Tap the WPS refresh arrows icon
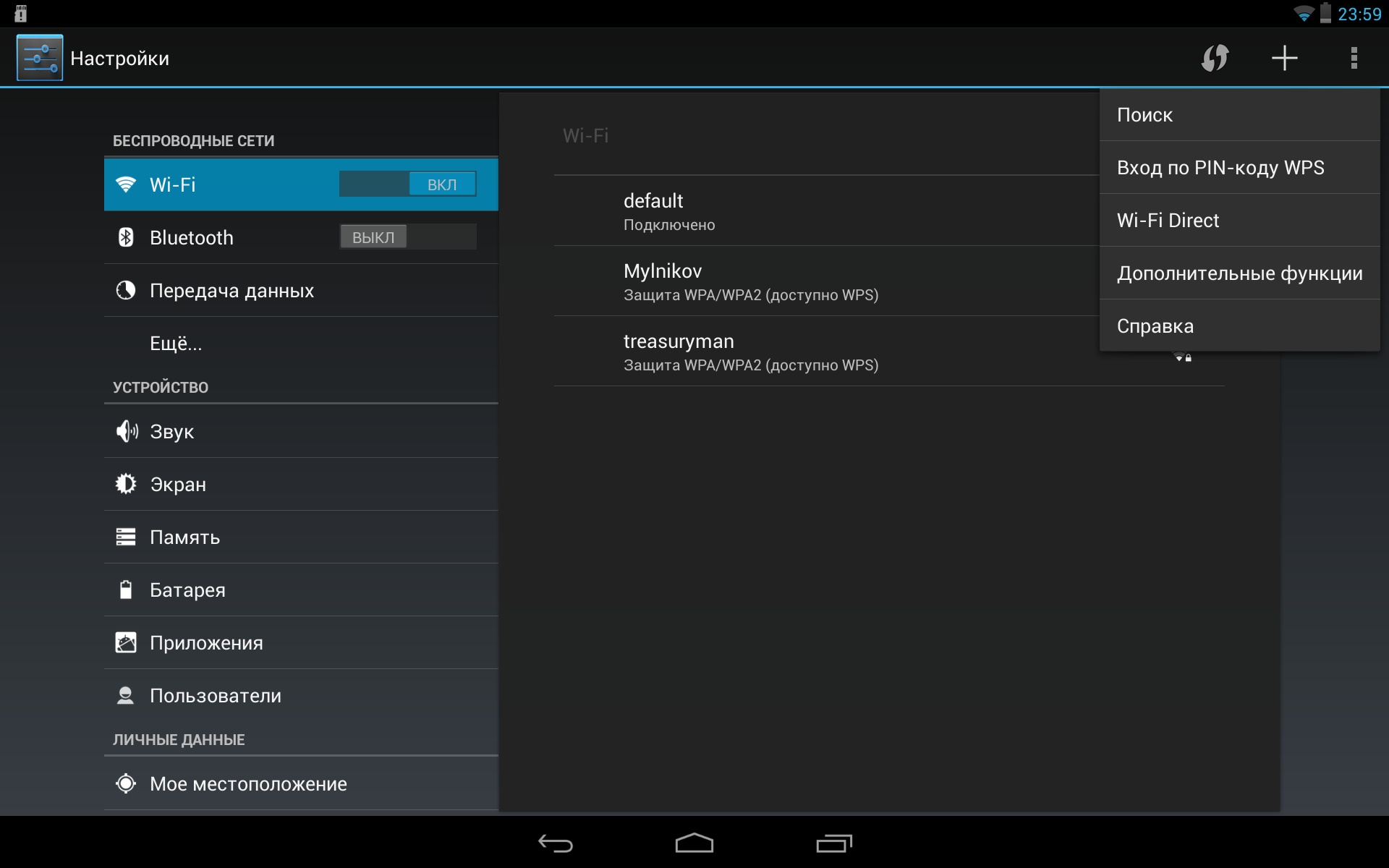 1215,58
